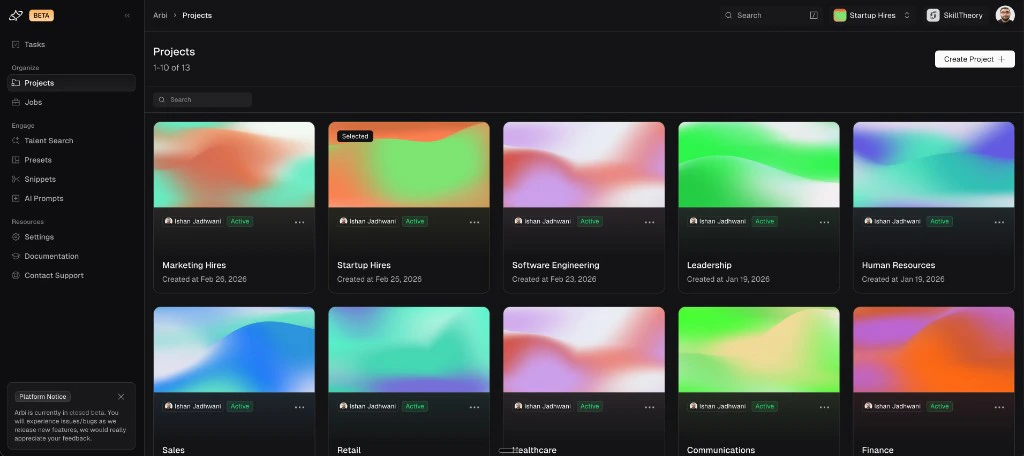Click the projects Search input
Viewport: 1024px width, 456px height.
pos(202,99)
